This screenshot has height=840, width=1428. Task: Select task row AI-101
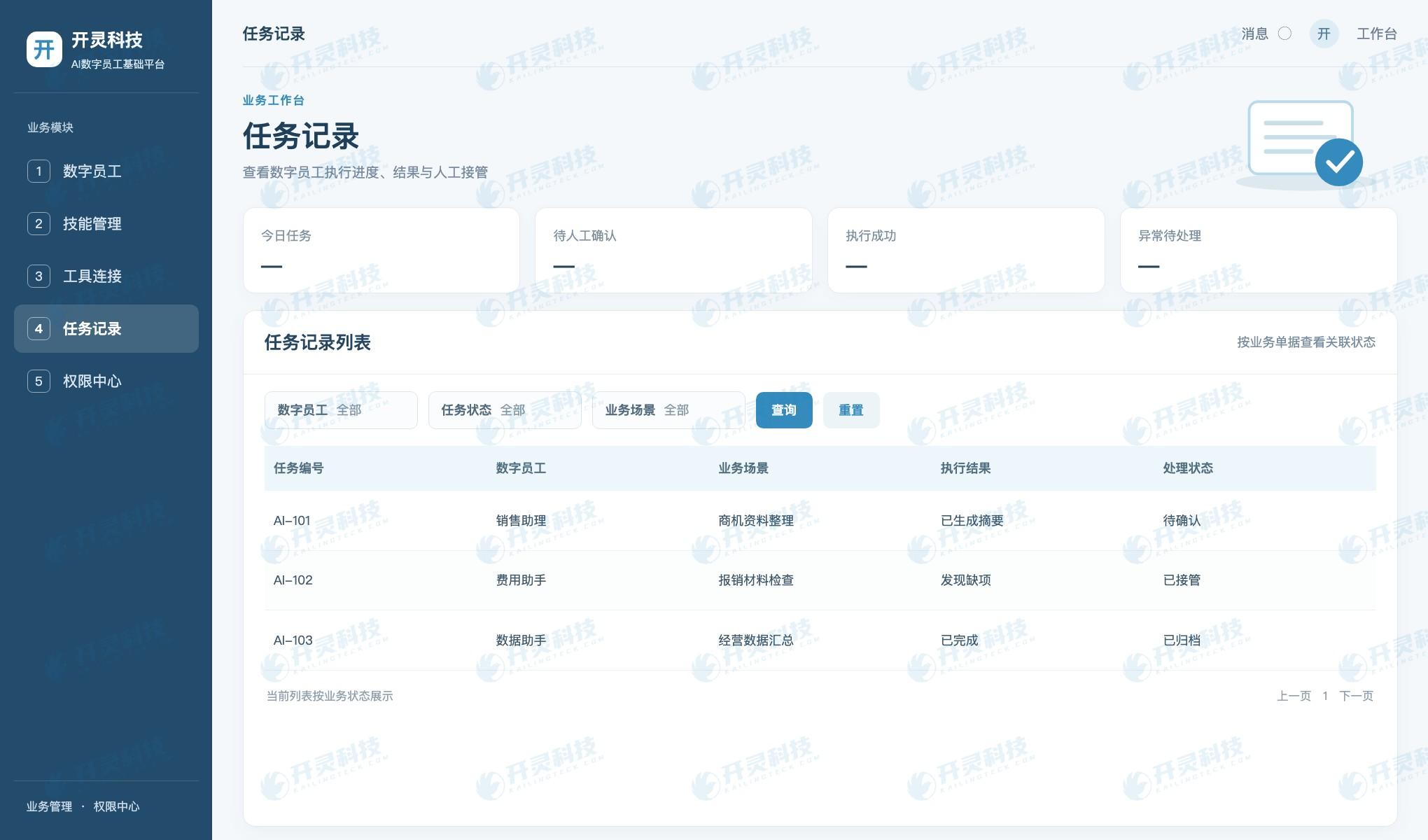click(820, 521)
